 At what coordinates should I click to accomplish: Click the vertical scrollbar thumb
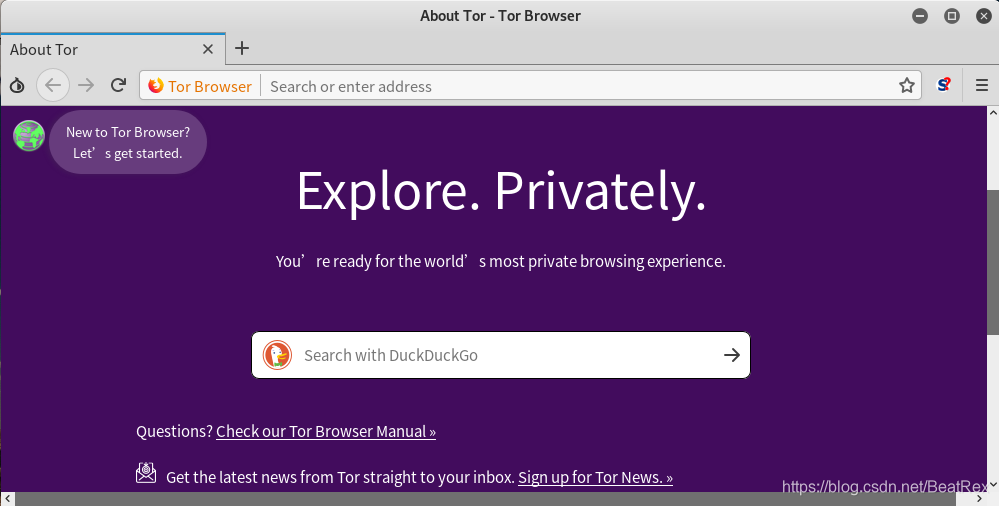[993, 261]
